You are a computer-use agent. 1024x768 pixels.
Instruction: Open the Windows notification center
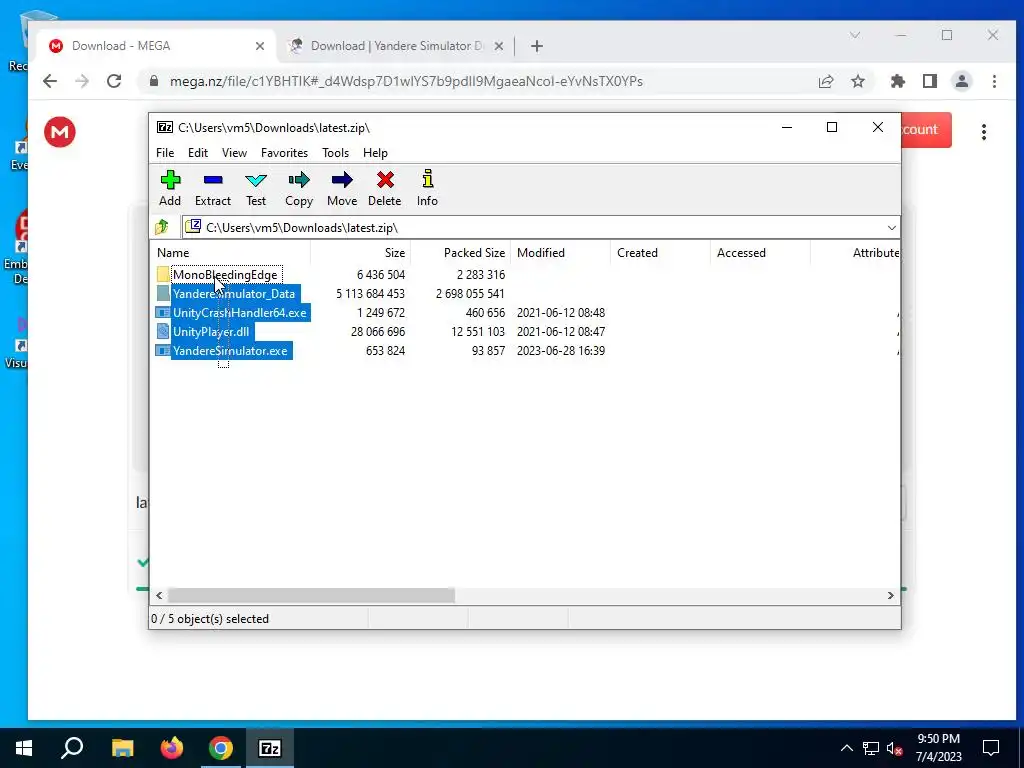pos(991,748)
